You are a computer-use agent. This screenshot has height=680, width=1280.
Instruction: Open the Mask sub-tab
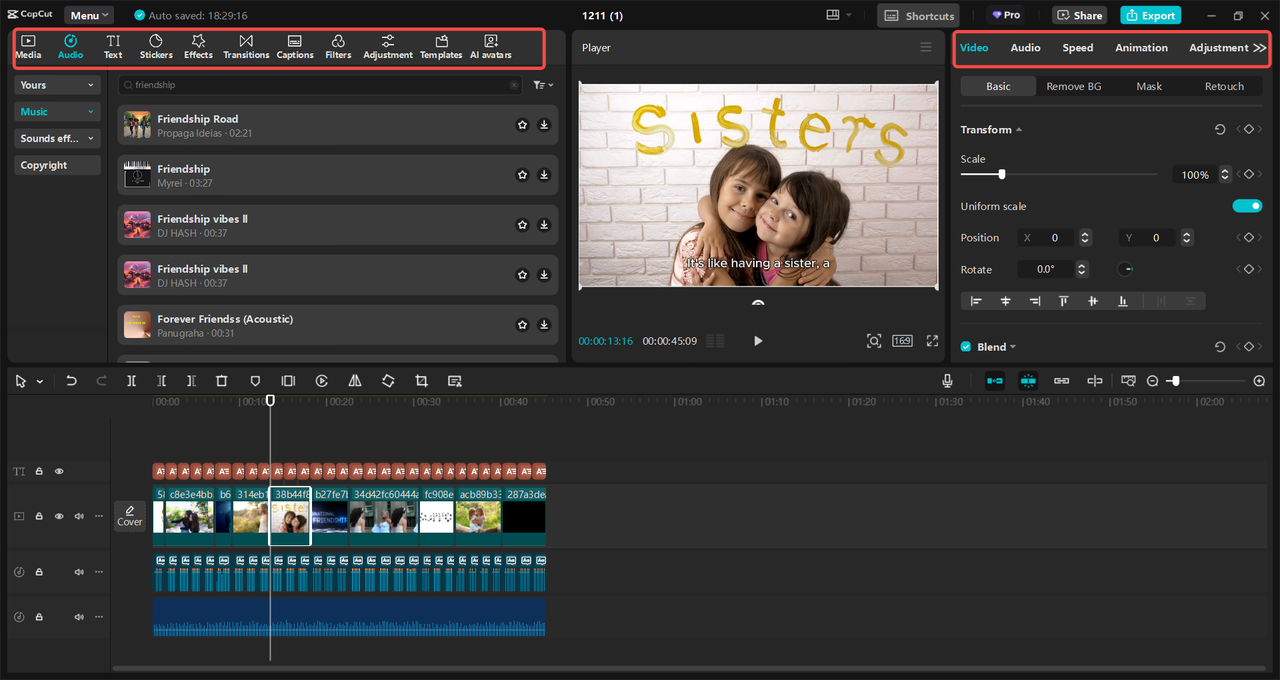pyautogui.click(x=1149, y=86)
